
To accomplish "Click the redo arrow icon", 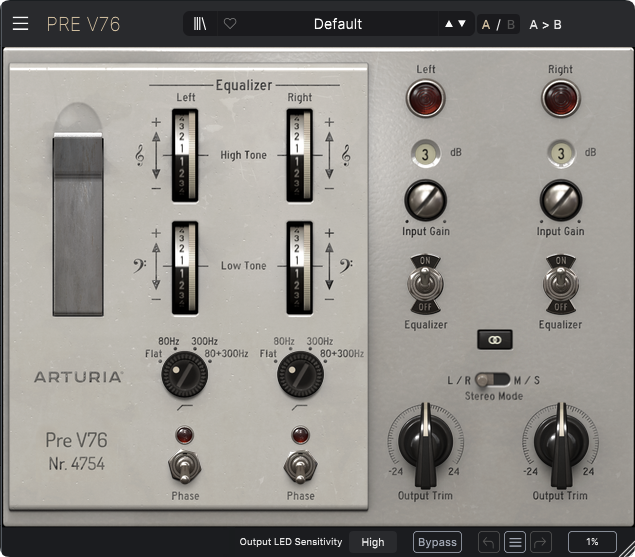I will click(541, 542).
